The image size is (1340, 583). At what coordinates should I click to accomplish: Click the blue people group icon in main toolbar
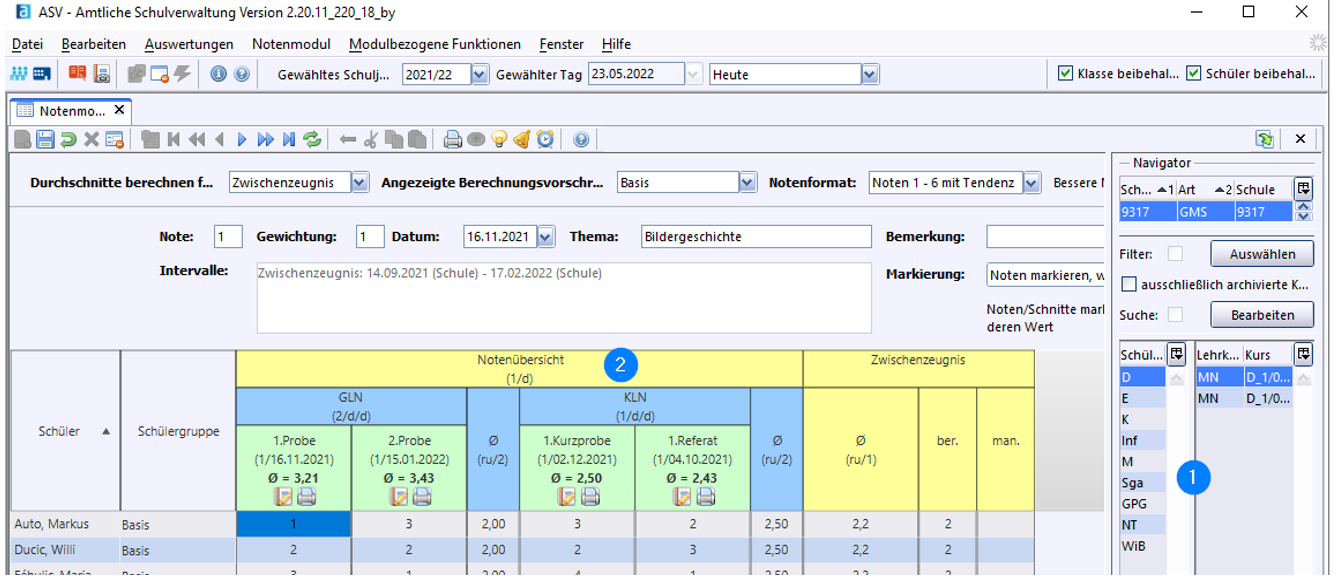tap(18, 74)
